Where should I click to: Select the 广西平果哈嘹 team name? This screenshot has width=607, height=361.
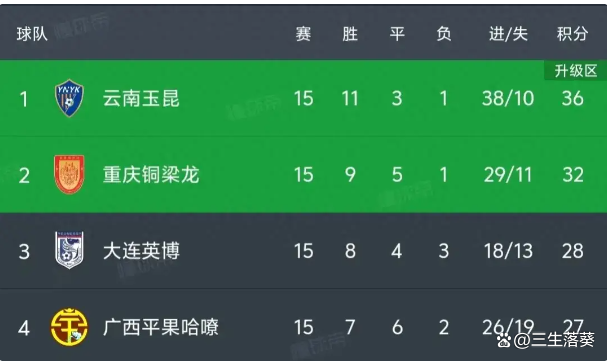161,327
